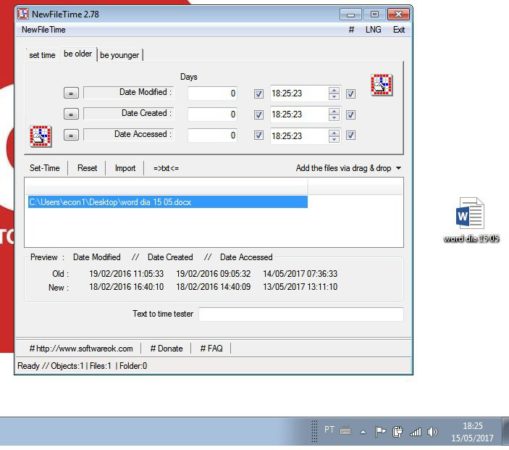The image size is (509, 450).
Task: Toggle the Date Modified checkbox before the time
Action: [x=259, y=94]
